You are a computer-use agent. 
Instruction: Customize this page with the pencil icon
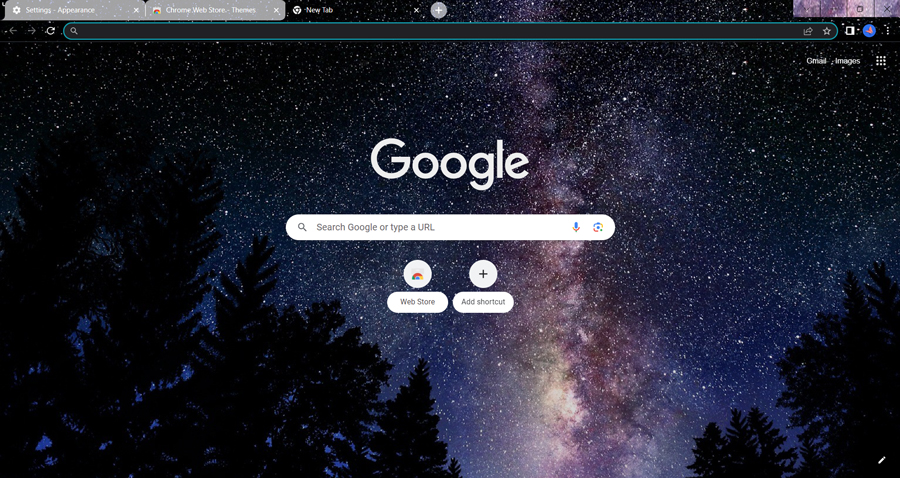tap(882, 460)
